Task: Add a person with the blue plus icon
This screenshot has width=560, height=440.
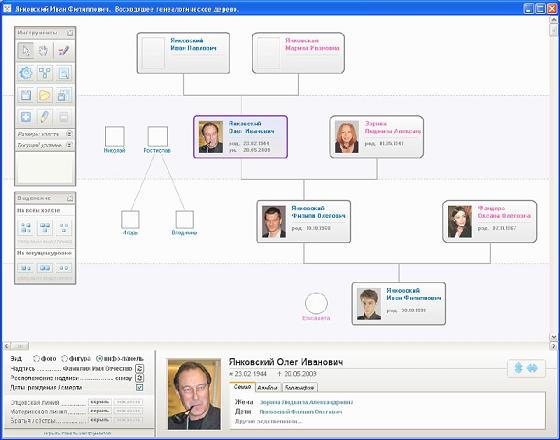Action: coord(26,117)
